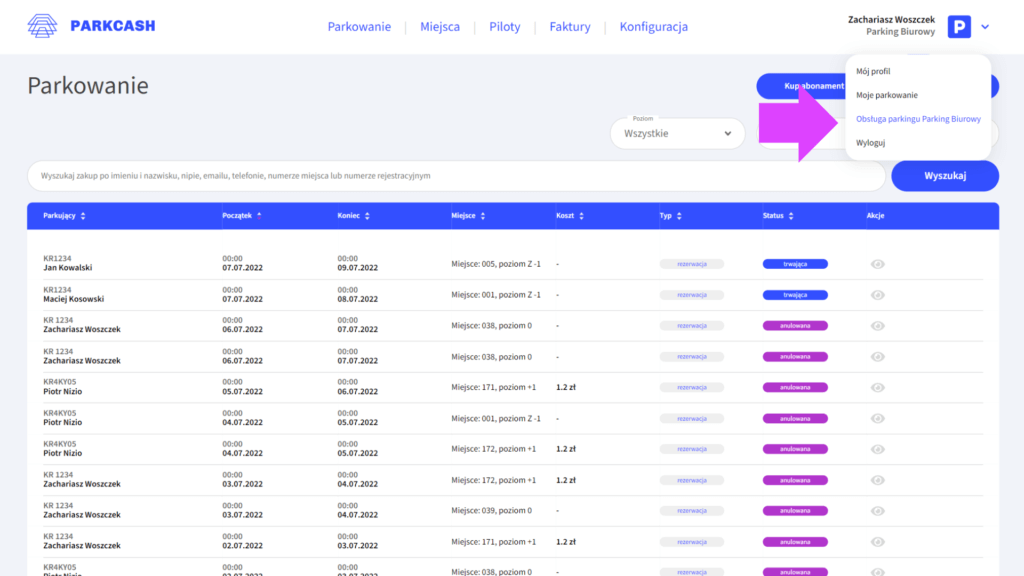Click into the purchase search field
Image resolution: width=1024 pixels, height=576 pixels.
tap(456, 176)
